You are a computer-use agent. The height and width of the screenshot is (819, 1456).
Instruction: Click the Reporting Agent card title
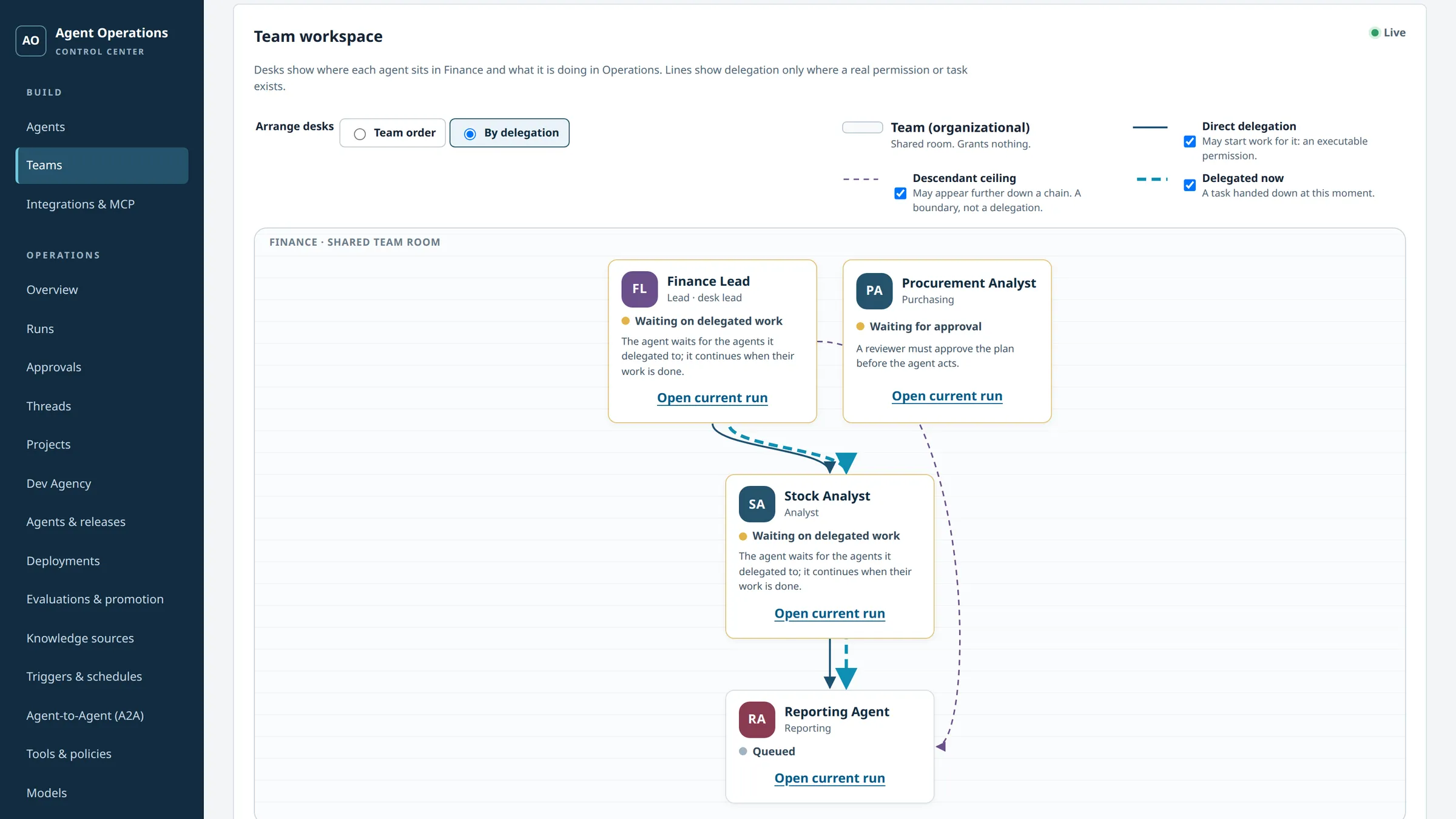pos(837,712)
